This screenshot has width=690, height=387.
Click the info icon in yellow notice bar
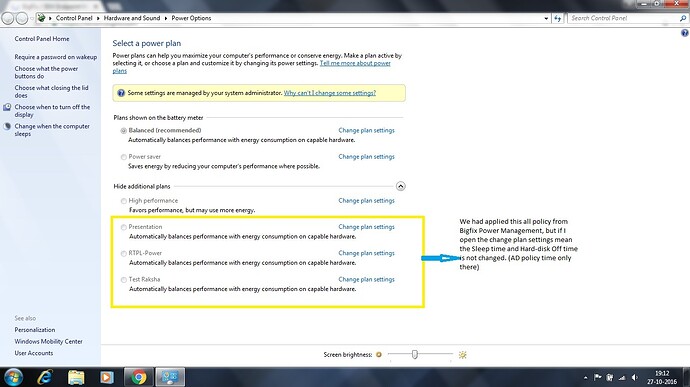pos(121,93)
